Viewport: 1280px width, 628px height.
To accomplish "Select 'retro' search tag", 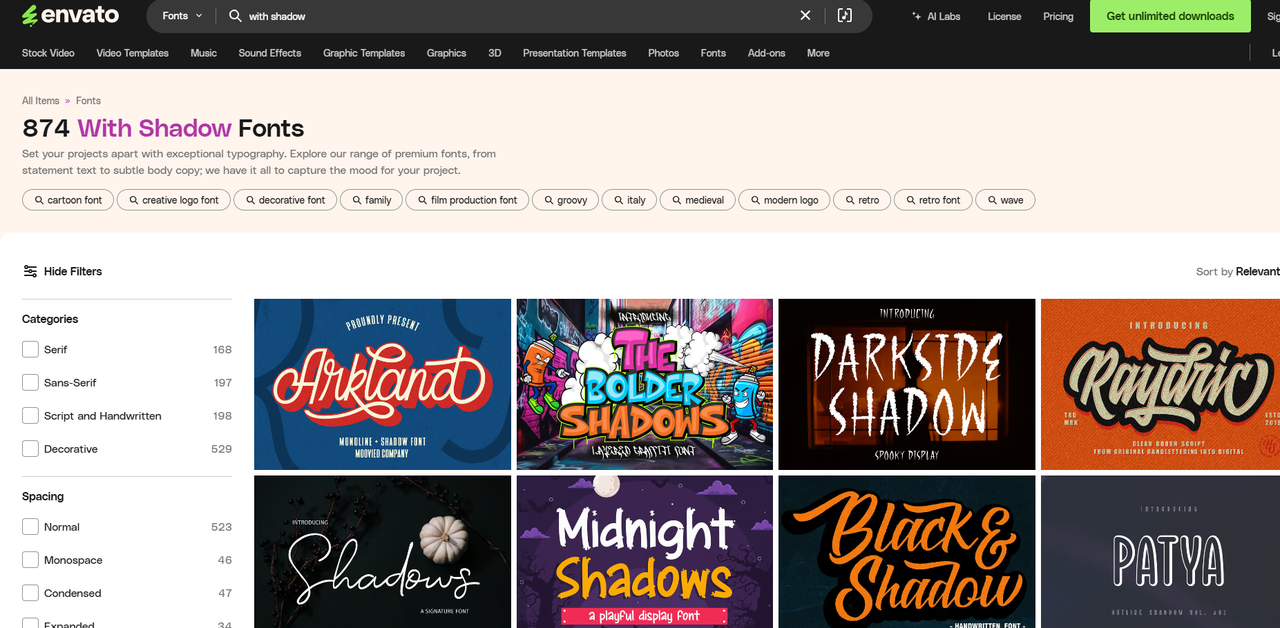I will coord(861,200).
